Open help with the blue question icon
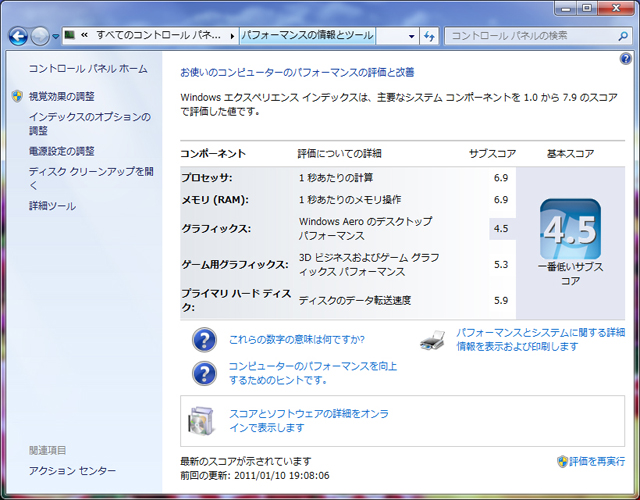640x500 pixels. [x=625, y=59]
